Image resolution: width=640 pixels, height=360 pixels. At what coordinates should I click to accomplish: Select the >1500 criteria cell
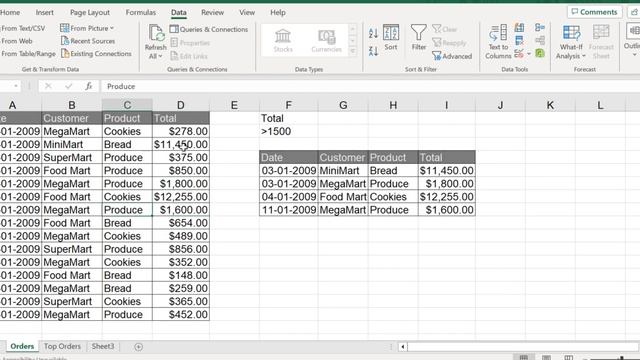click(x=289, y=131)
